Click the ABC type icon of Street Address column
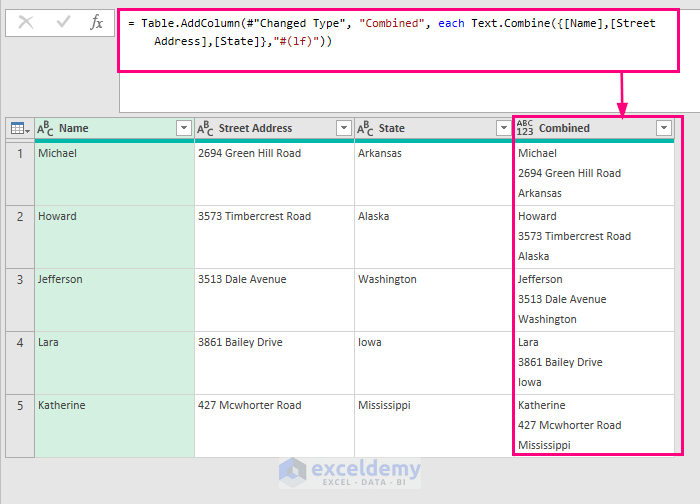This screenshot has height=504, width=700. point(205,129)
